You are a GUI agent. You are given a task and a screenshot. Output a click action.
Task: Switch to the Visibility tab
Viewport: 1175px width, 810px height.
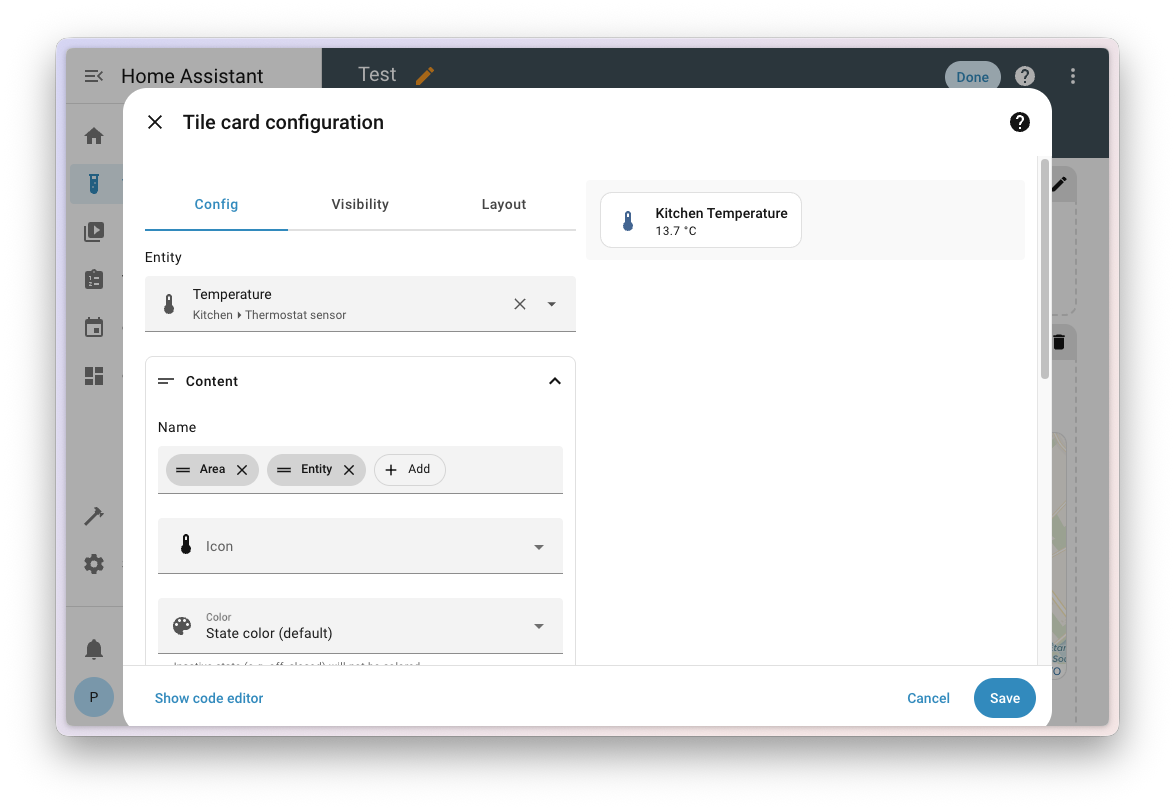point(360,204)
